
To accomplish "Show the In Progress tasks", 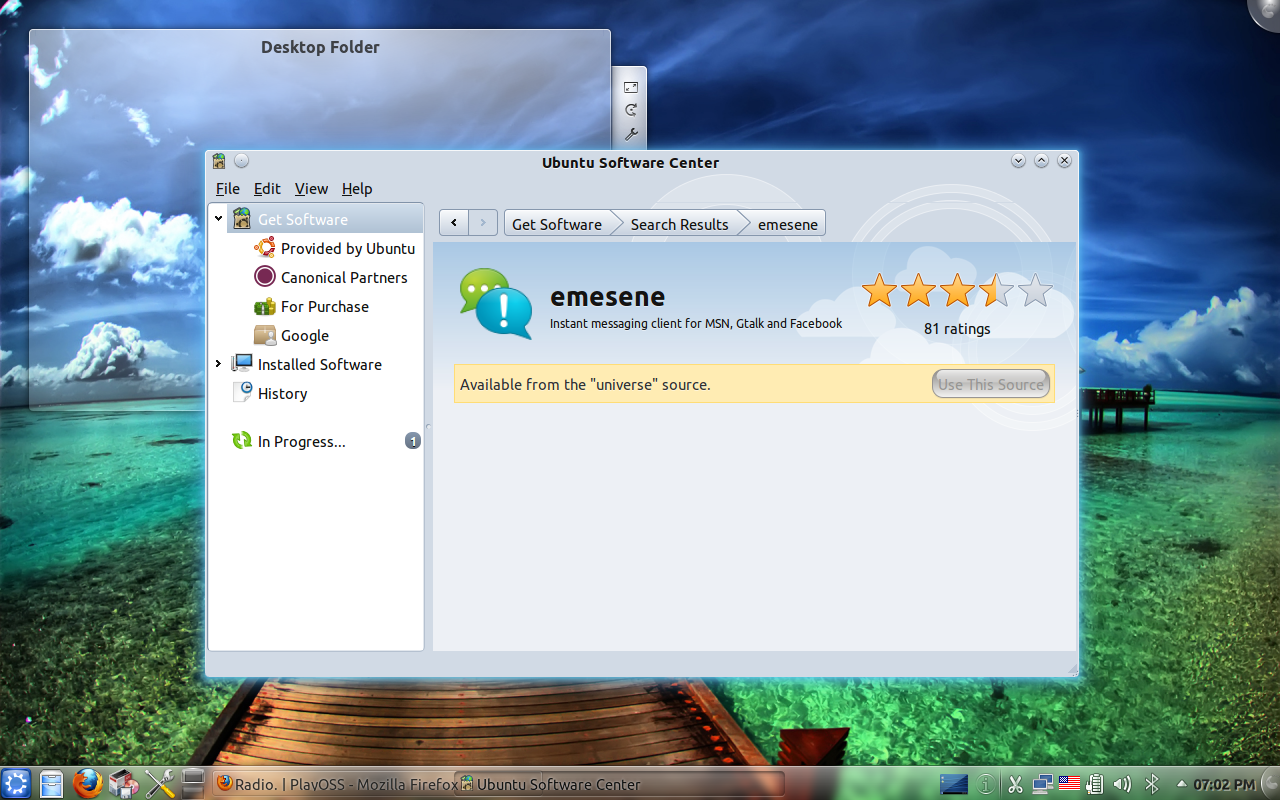I will pos(301,441).
